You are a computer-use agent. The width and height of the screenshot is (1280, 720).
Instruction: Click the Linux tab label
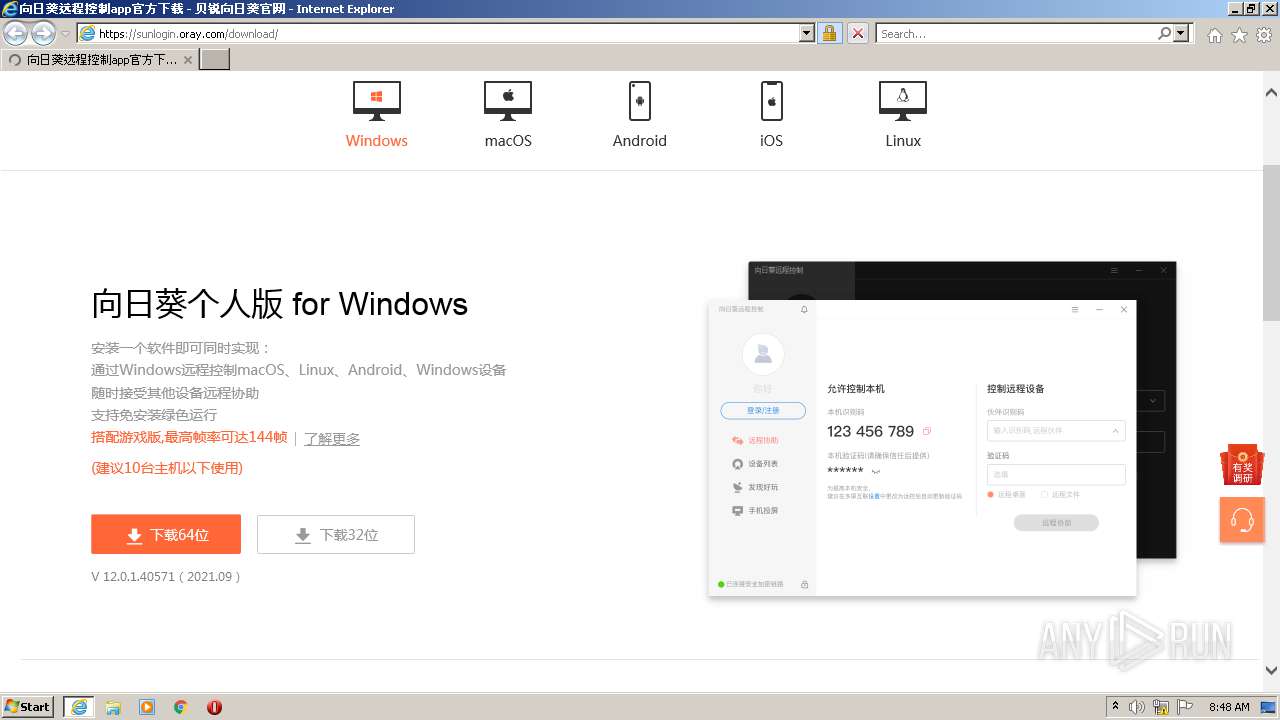pos(903,141)
